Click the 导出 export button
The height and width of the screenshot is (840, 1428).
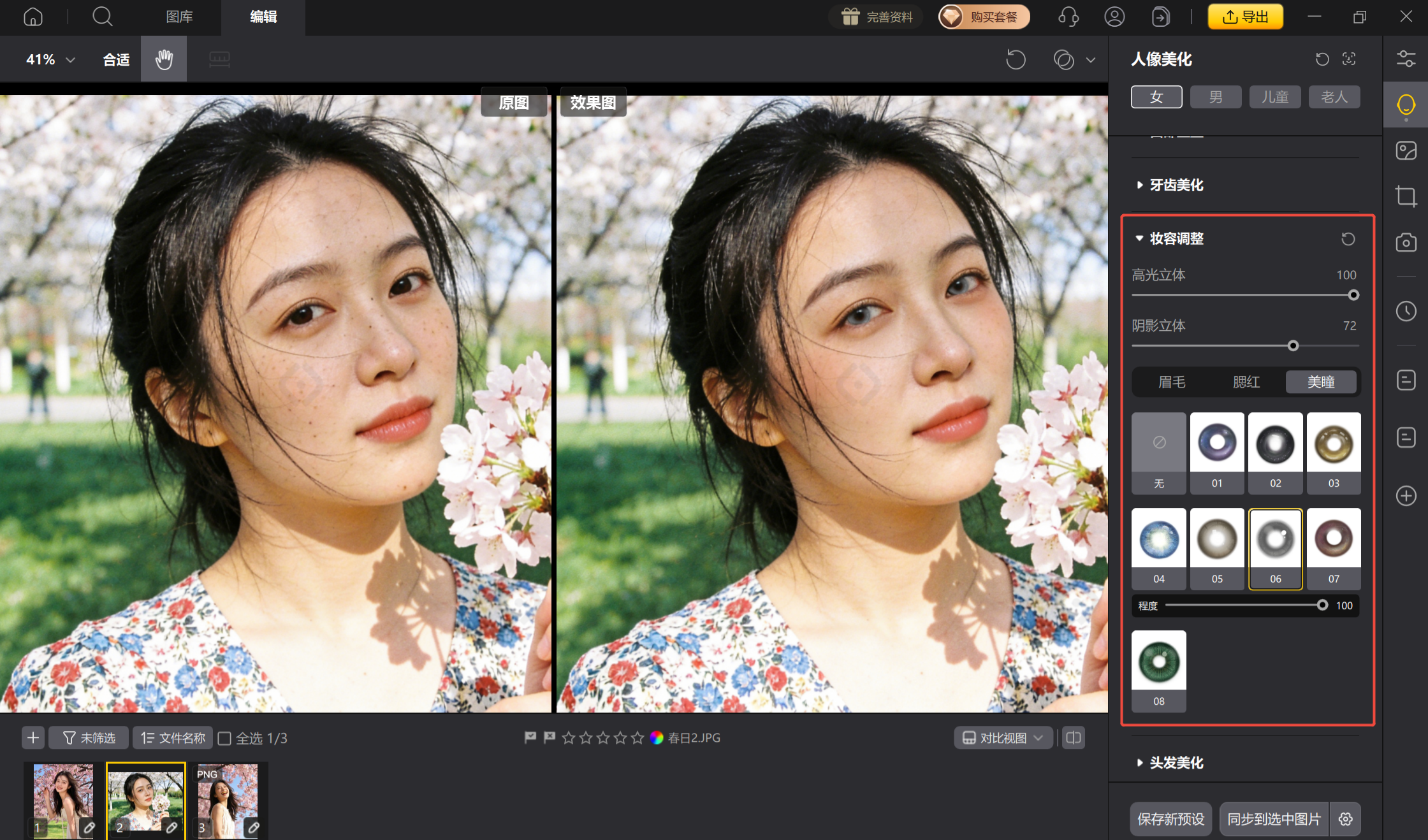[x=1244, y=17]
